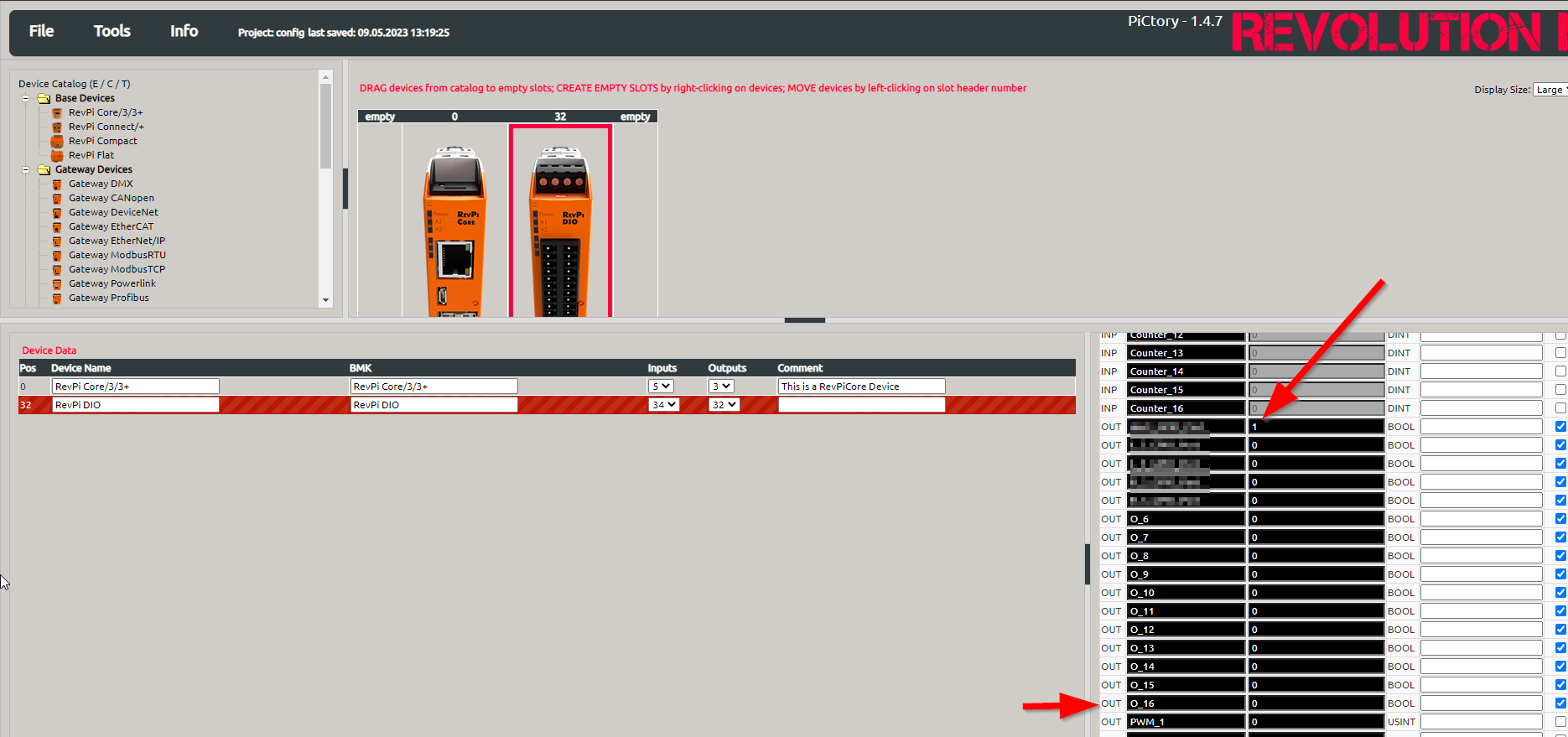Click slot header number 32
The height and width of the screenshot is (737, 1568).
click(x=560, y=117)
